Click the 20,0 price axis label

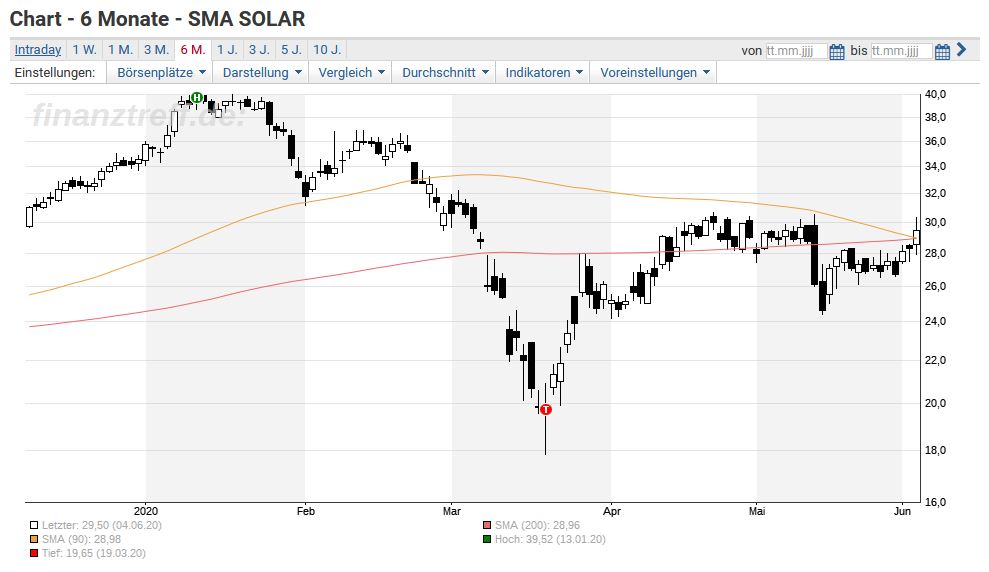[935, 403]
